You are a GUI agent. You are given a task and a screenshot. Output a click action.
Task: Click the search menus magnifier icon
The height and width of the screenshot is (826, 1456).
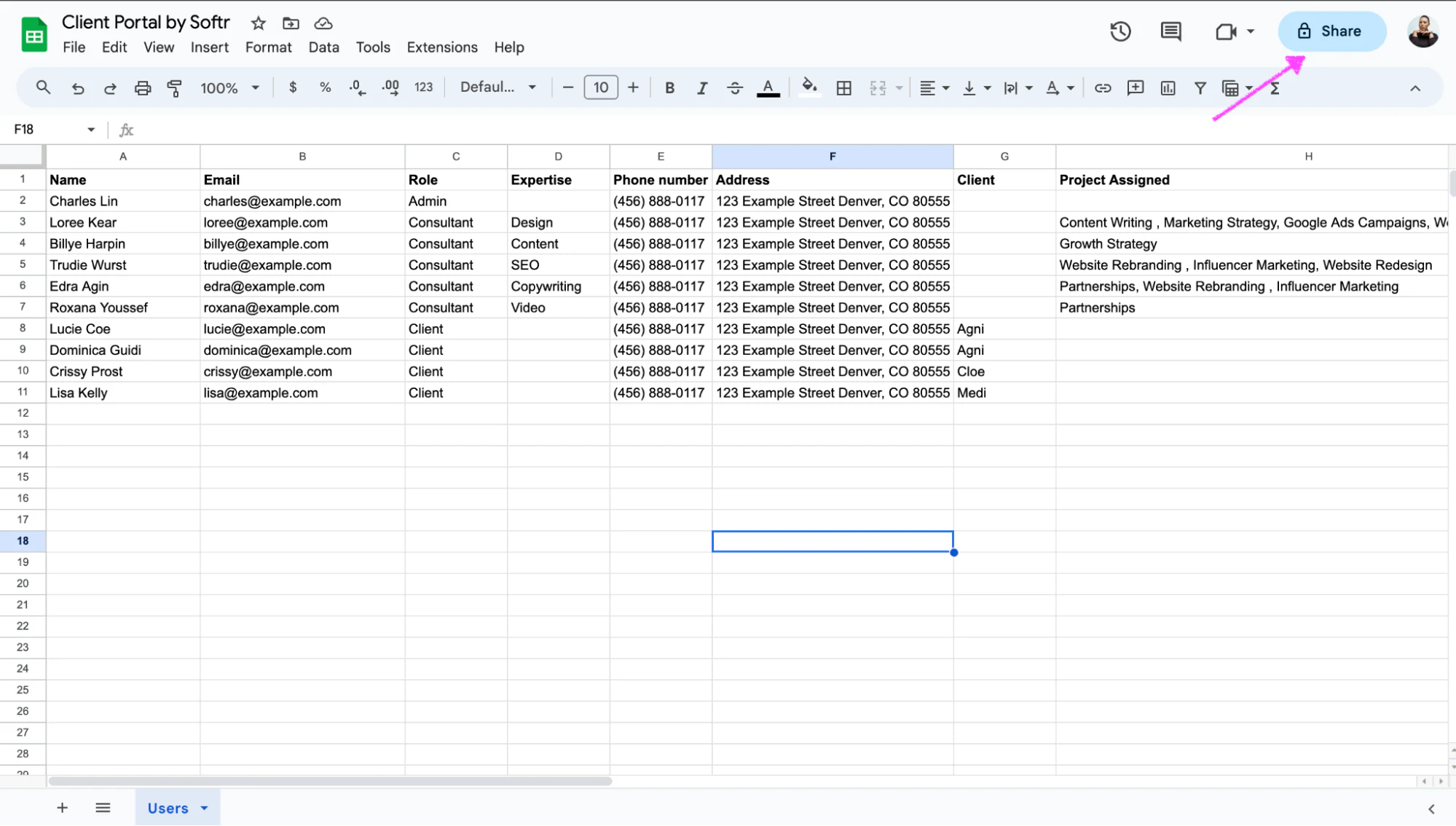click(43, 88)
